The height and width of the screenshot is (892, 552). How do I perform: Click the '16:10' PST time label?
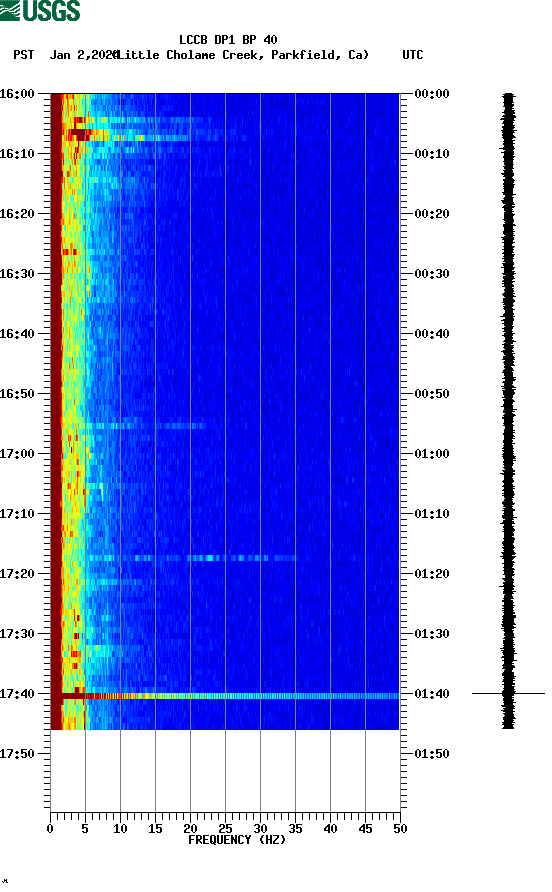click(x=17, y=154)
